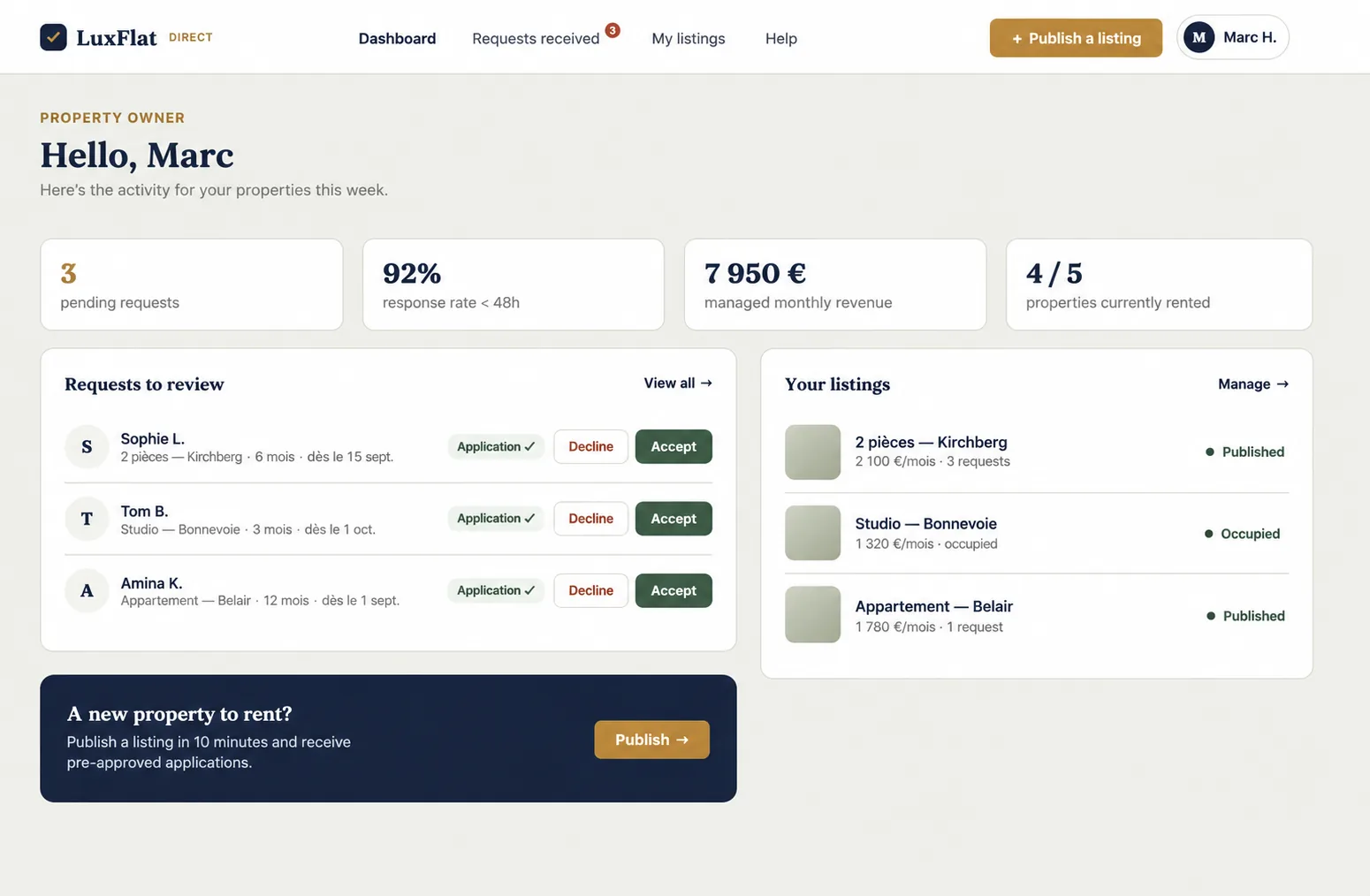Viewport: 1370px width, 896px height.
Task: Decline Amina K.'s request
Action: [590, 590]
